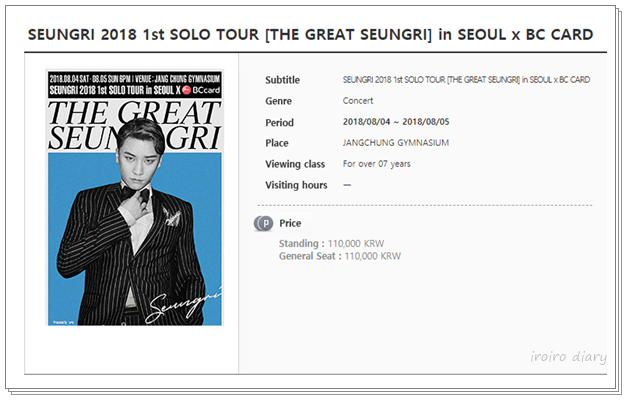Click the iroiro diary watermark
The image size is (627, 400).
click(568, 356)
